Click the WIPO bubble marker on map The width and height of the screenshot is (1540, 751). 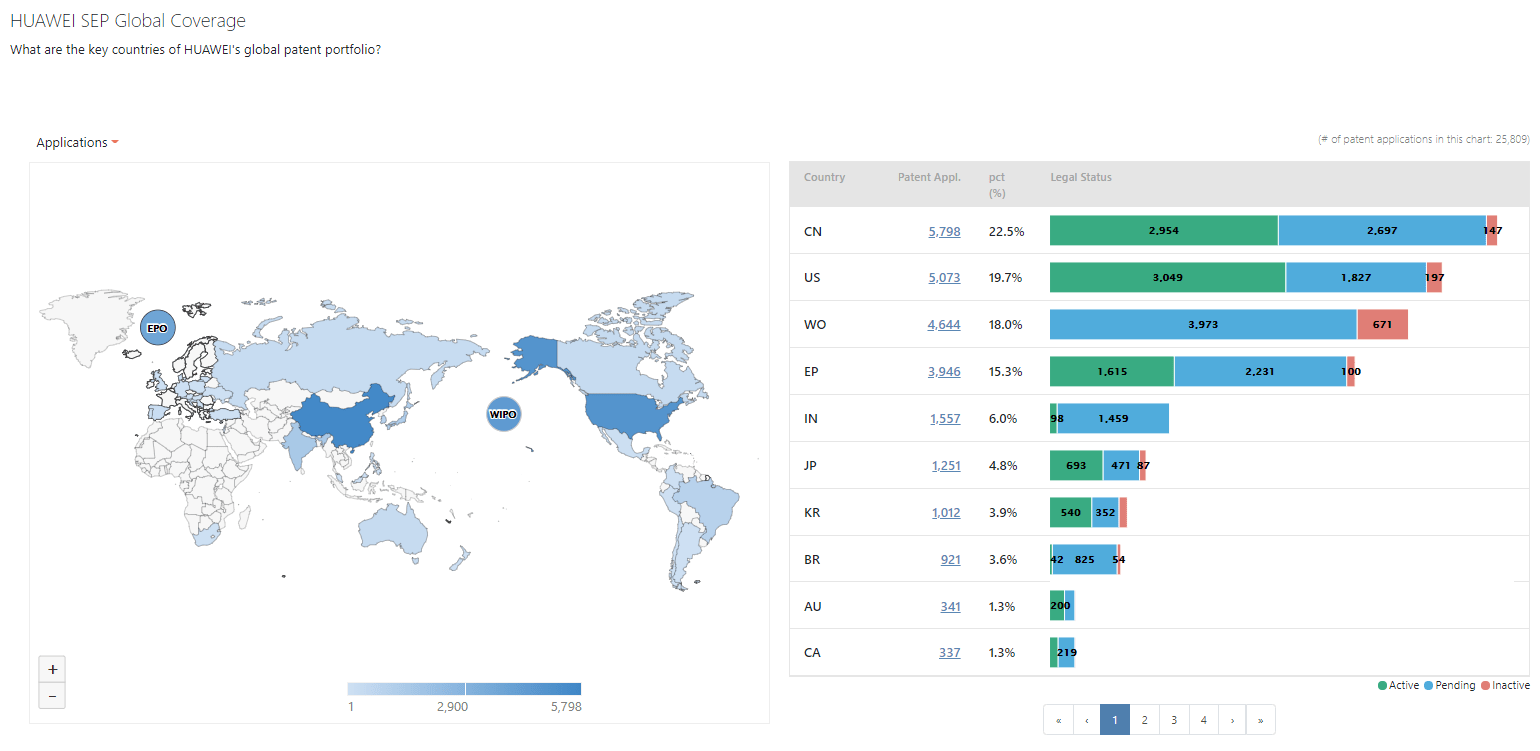point(503,414)
